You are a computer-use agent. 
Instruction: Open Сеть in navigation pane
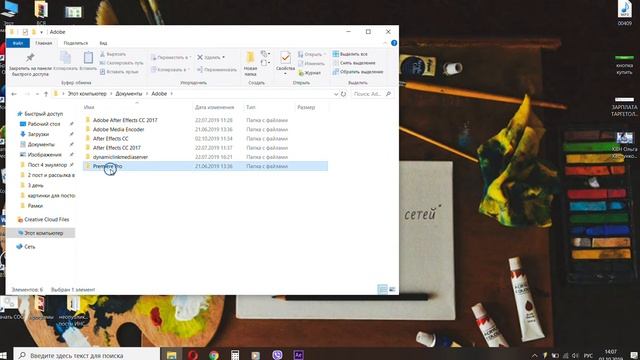pos(30,247)
